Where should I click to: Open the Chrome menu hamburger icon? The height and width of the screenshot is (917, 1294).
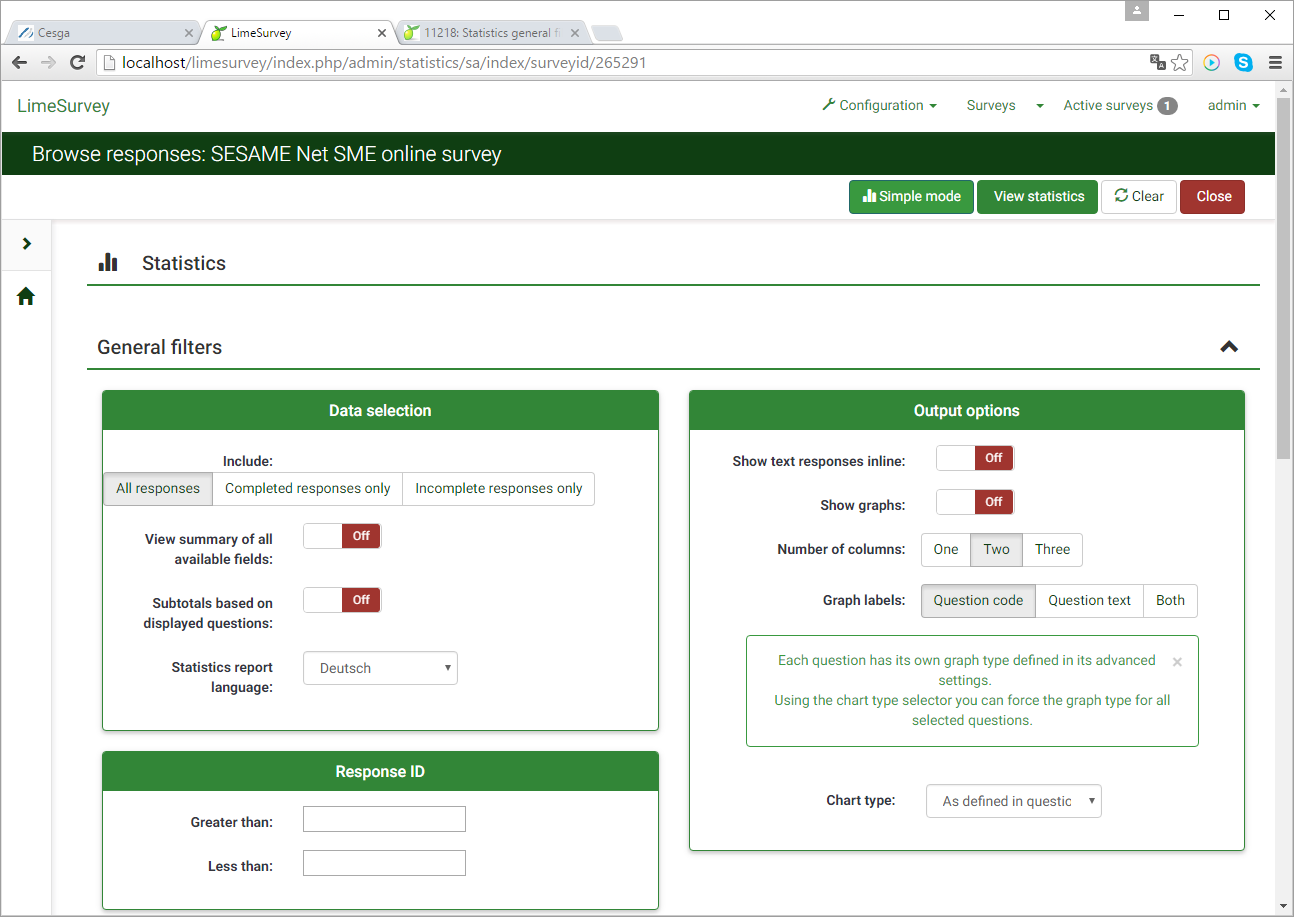pos(1275,63)
